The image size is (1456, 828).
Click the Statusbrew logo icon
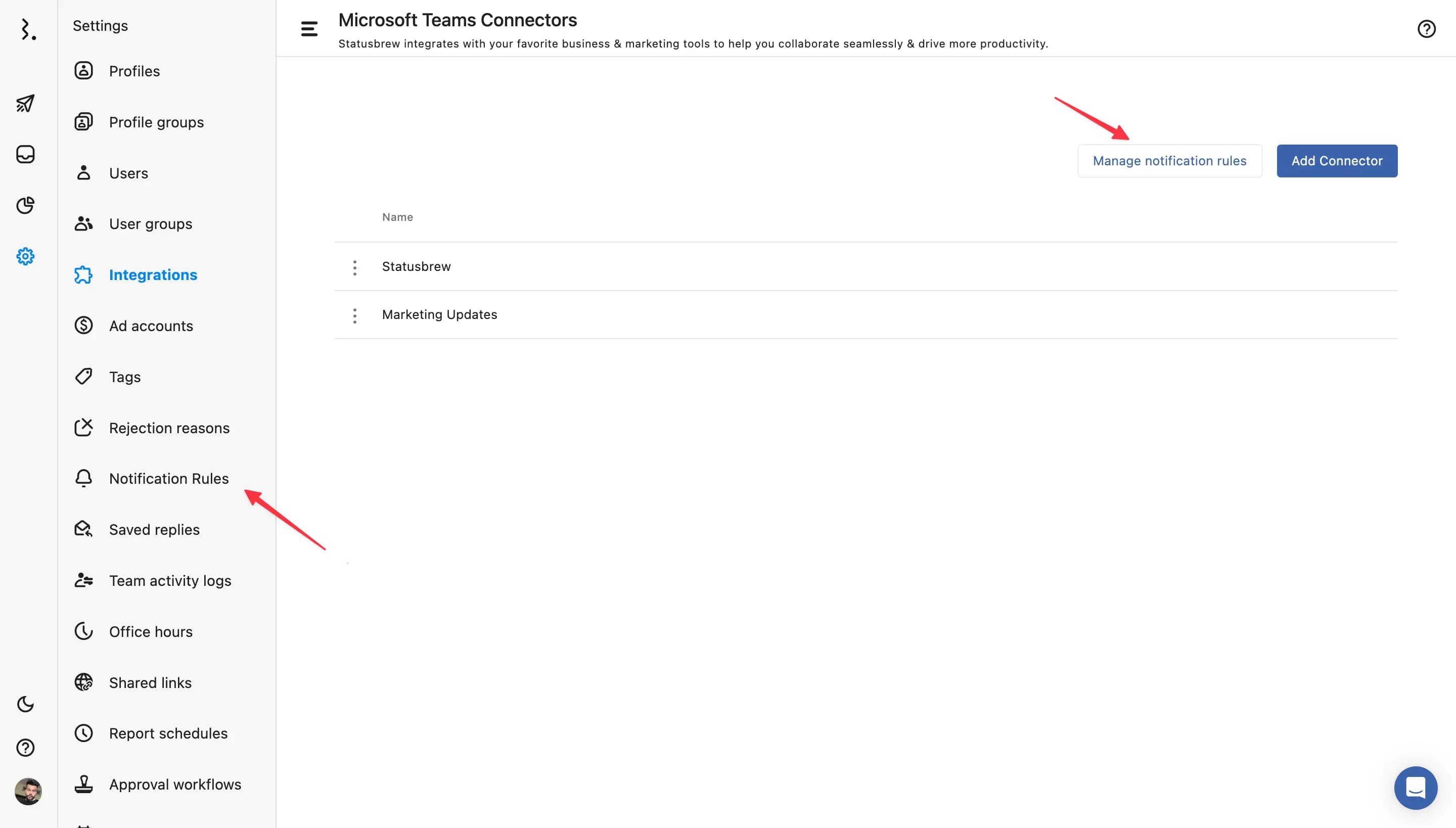(x=27, y=29)
